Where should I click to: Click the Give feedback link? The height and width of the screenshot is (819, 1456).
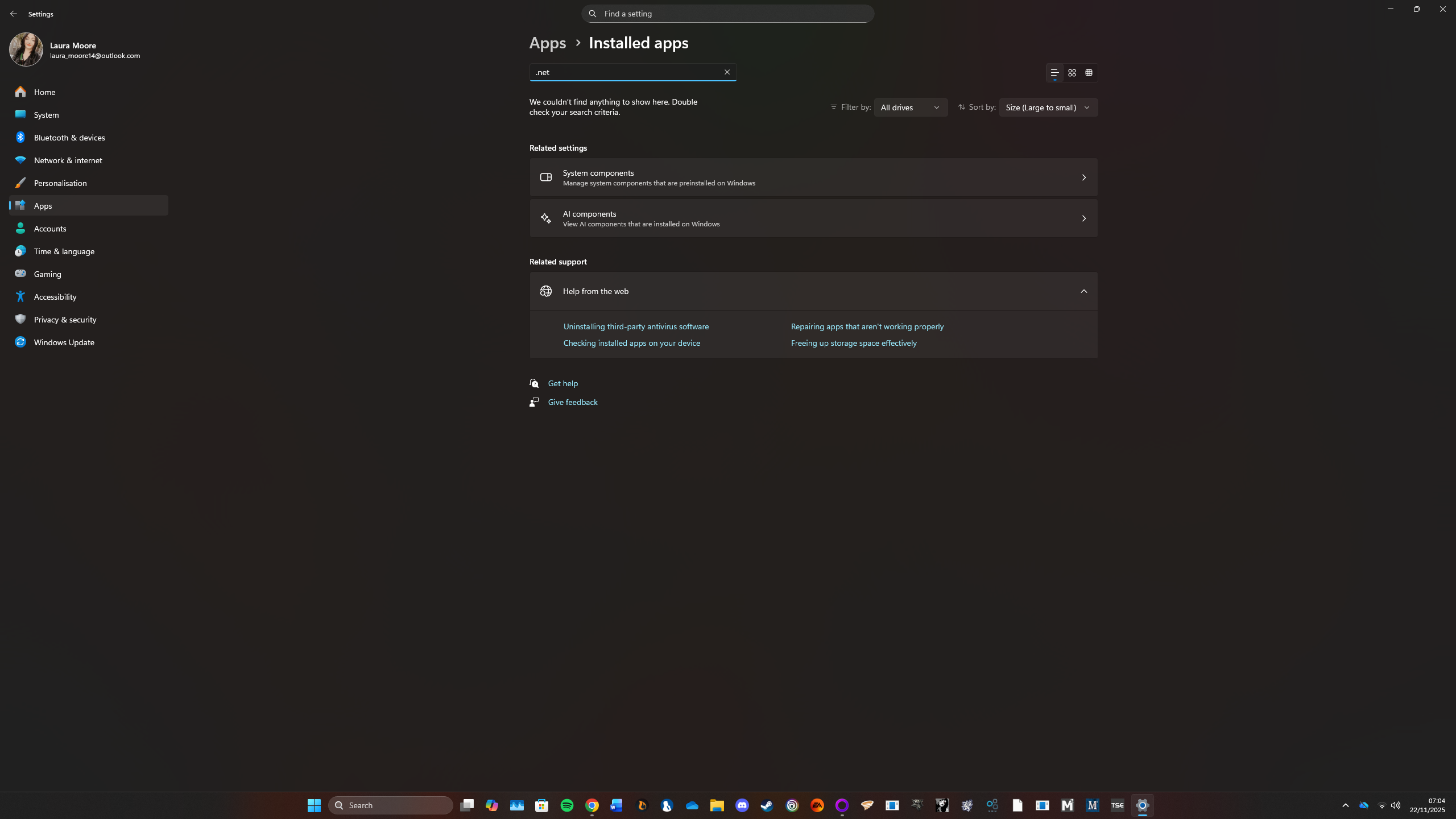pos(572,402)
